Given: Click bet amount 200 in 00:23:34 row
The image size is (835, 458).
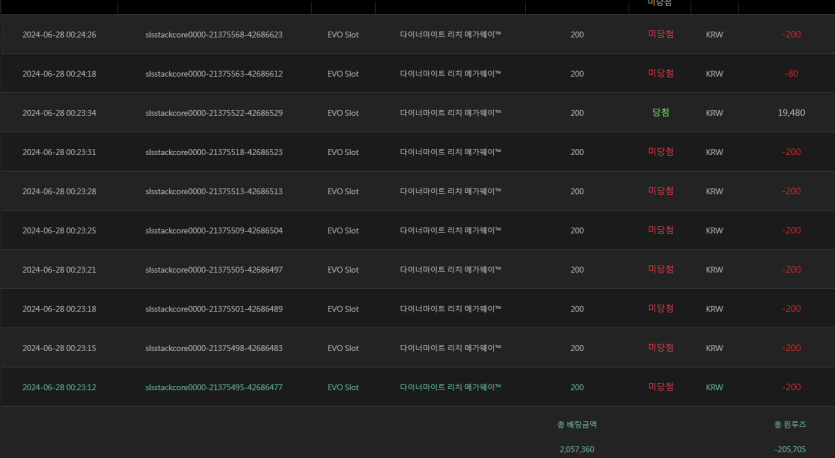Looking at the screenshot, I should pos(577,113).
